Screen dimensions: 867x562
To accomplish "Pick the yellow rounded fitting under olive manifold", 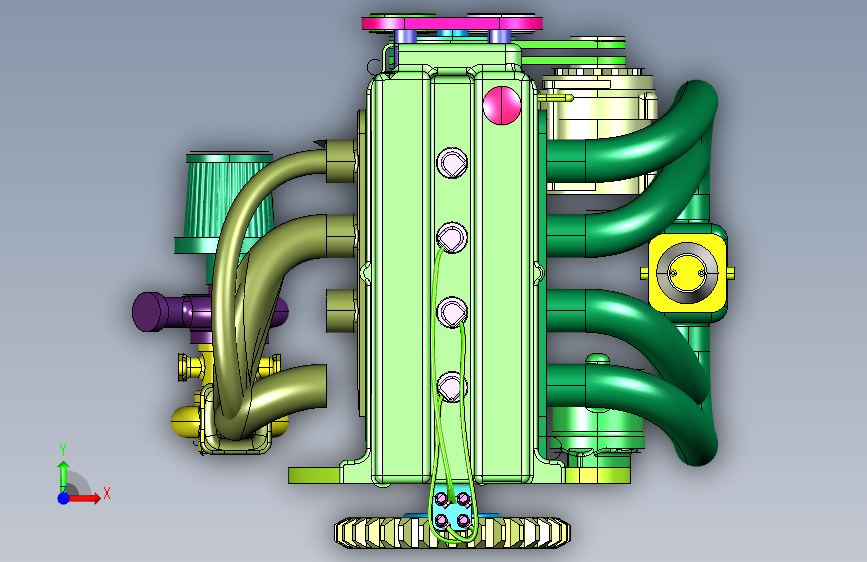I will click(x=185, y=422).
